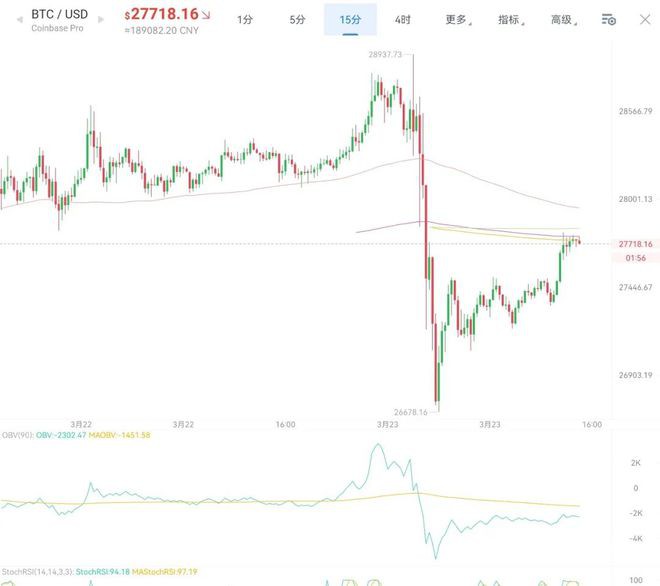Expand the 高级 advanced dropdown

(566, 19)
